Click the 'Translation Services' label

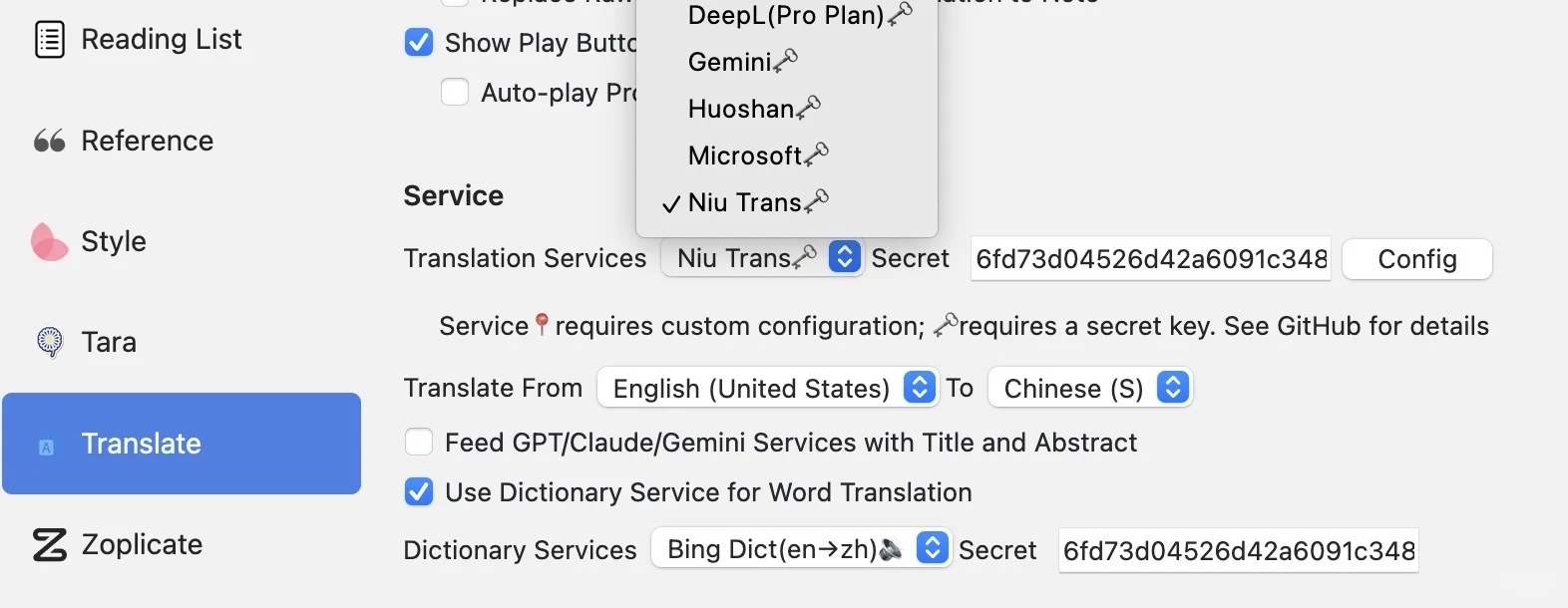pos(526,258)
